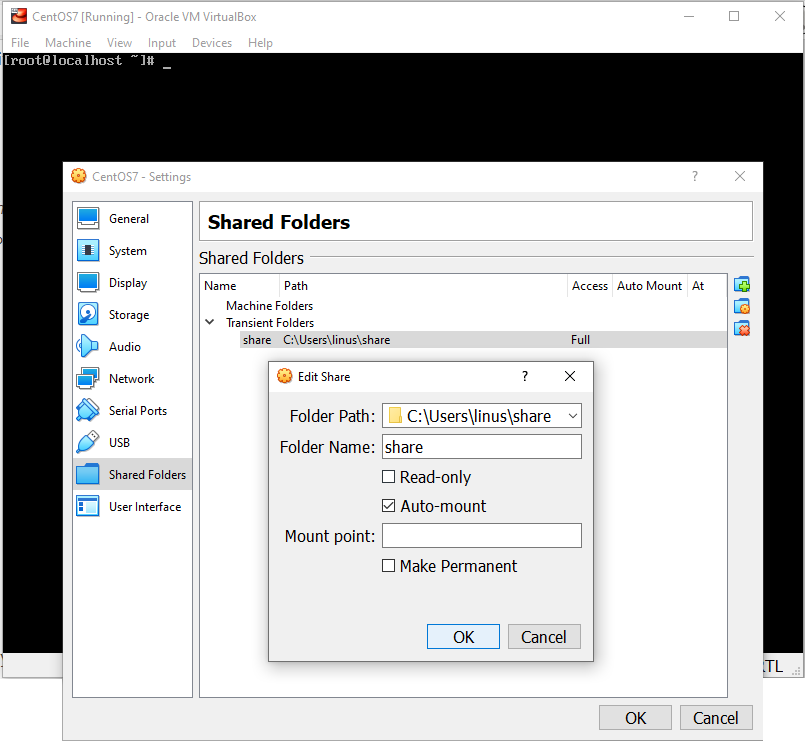The image size is (805, 741).
Task: Click the Folder Name input field
Action: [x=482, y=447]
